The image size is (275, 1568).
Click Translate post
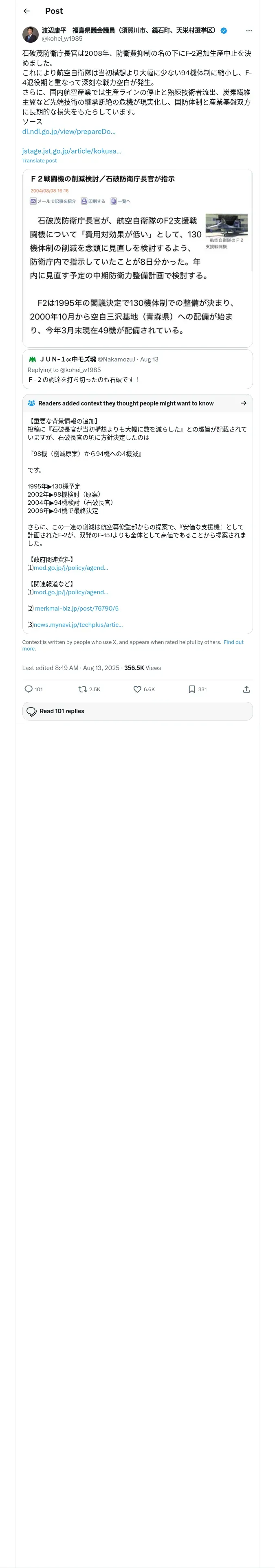click(x=39, y=161)
